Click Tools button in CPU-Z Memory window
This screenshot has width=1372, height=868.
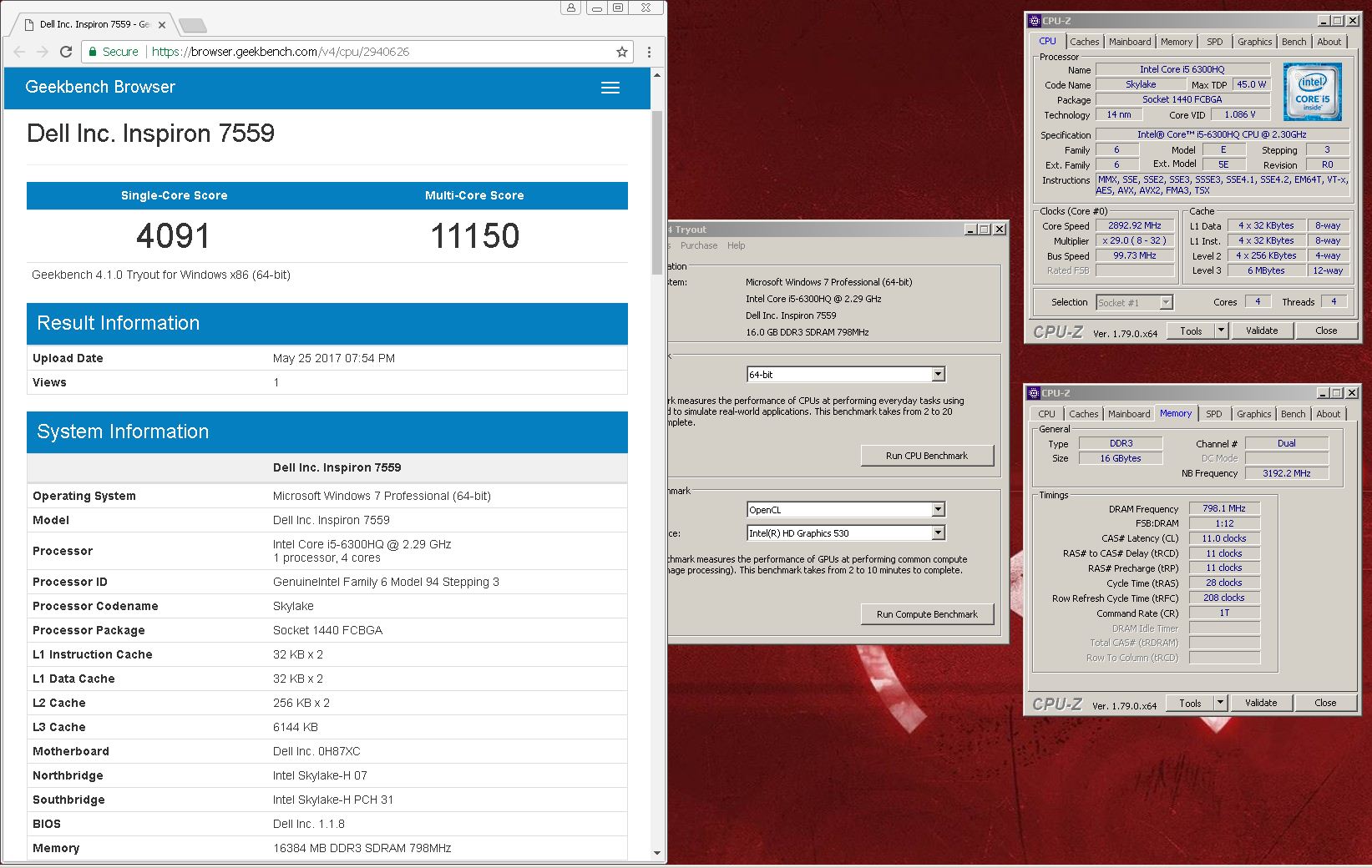pos(1190,704)
